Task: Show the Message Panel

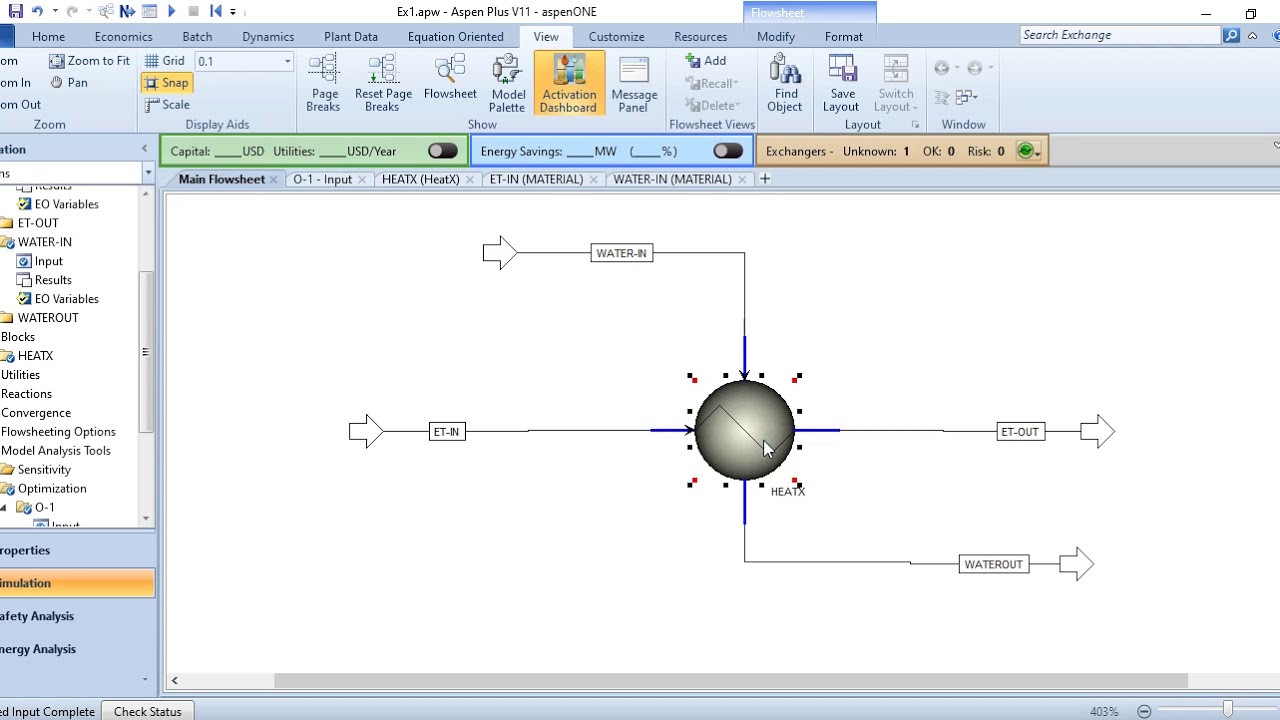Action: coord(634,84)
